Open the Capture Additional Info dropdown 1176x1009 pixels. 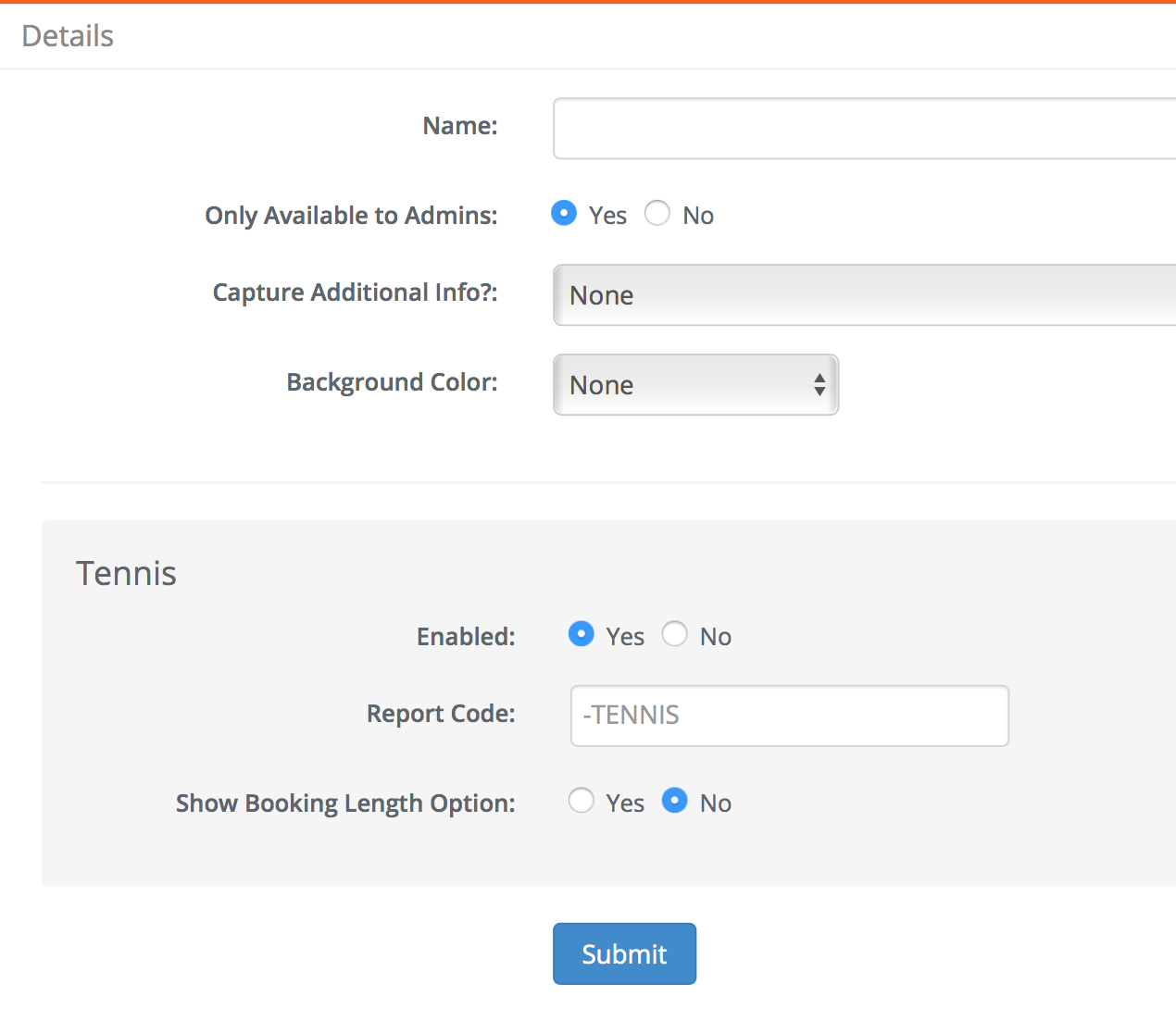point(865,295)
